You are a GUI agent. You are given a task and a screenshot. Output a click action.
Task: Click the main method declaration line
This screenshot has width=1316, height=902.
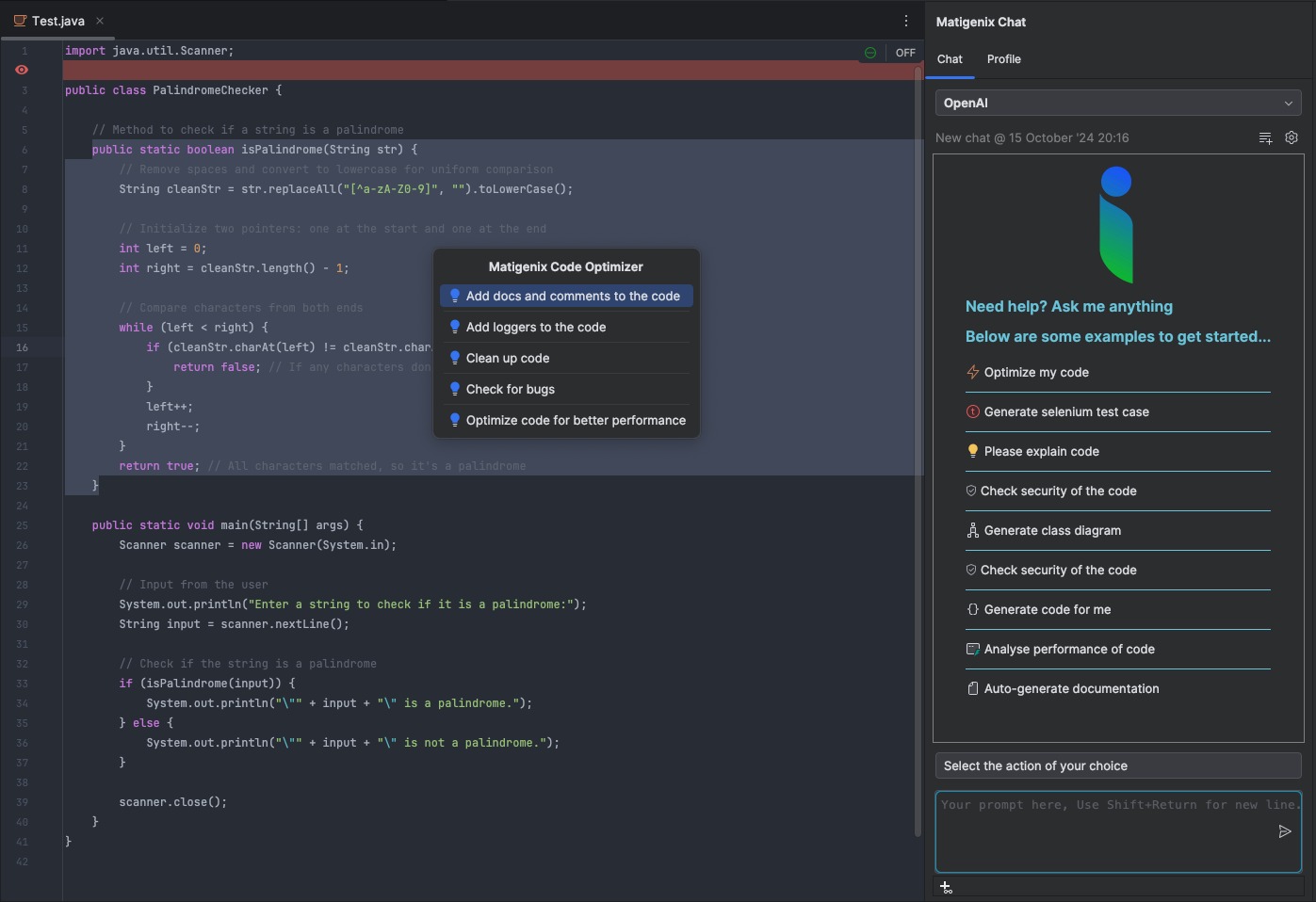227,525
